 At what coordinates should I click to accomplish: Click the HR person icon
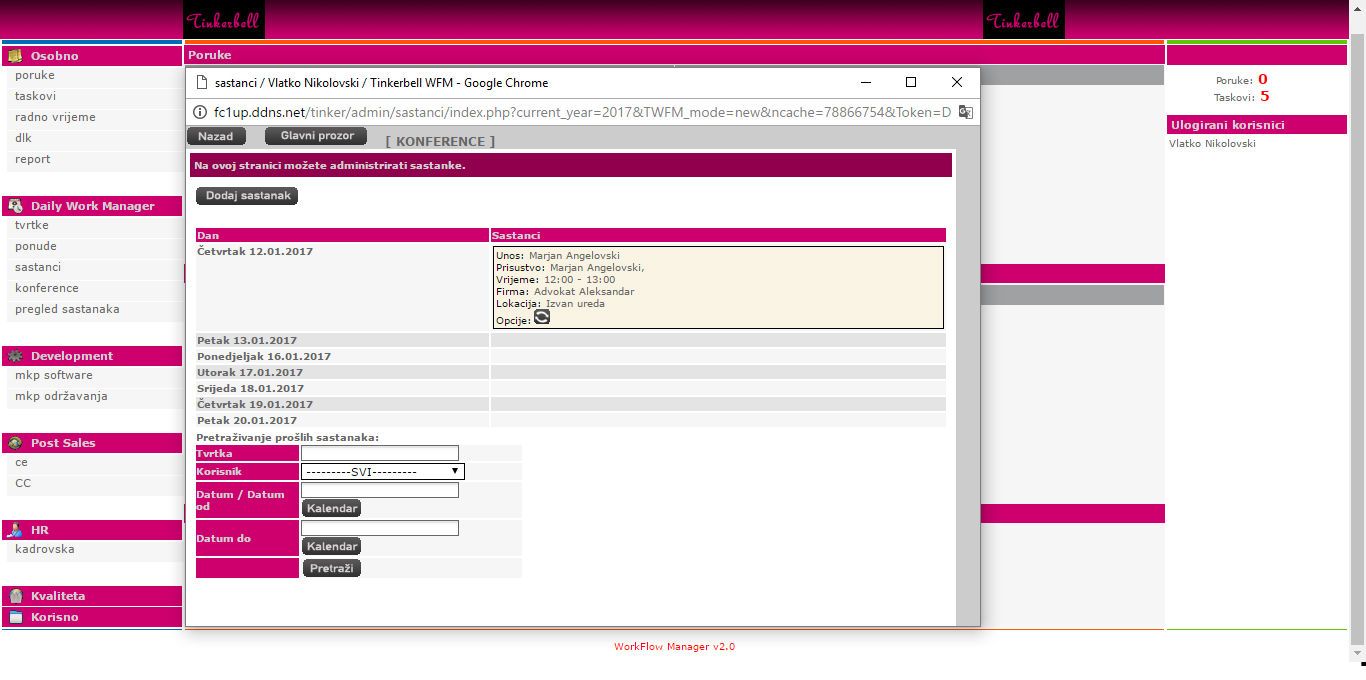pyautogui.click(x=15, y=530)
